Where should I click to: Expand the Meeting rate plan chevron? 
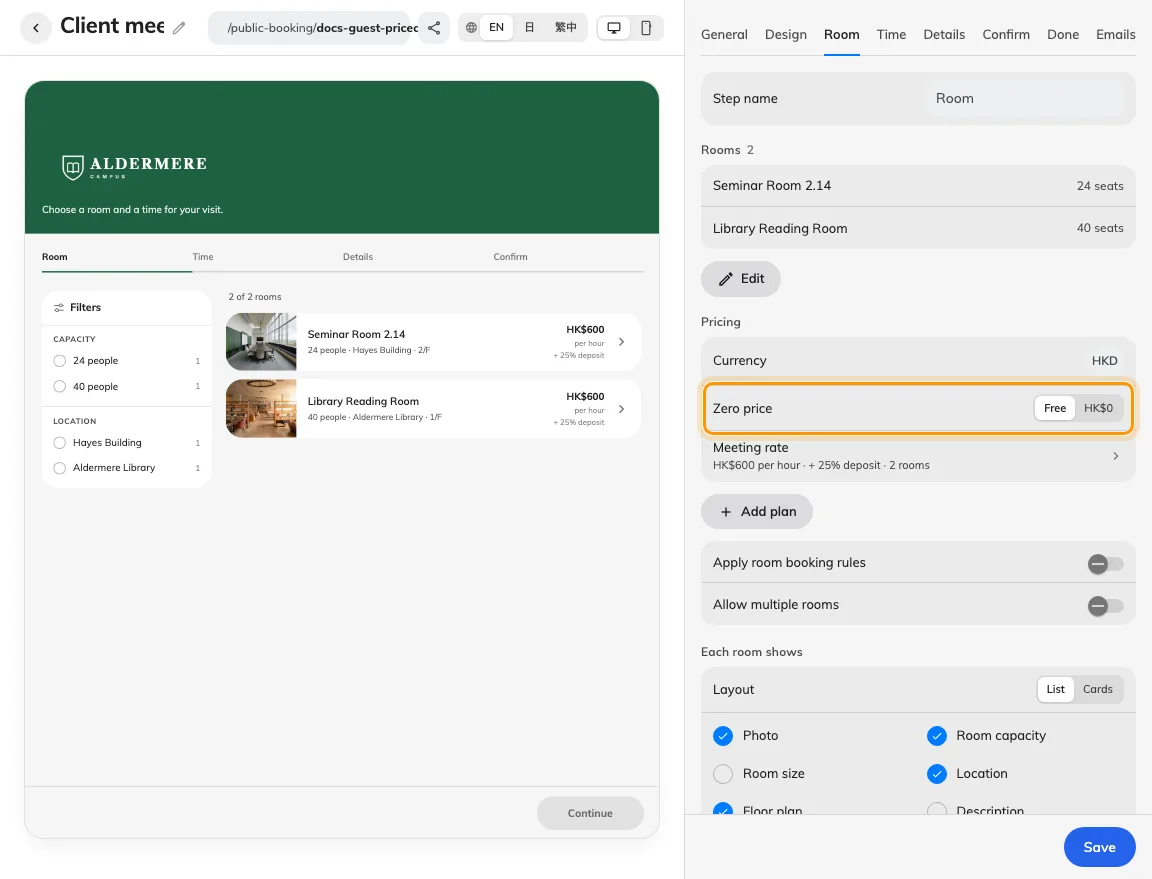point(1115,456)
